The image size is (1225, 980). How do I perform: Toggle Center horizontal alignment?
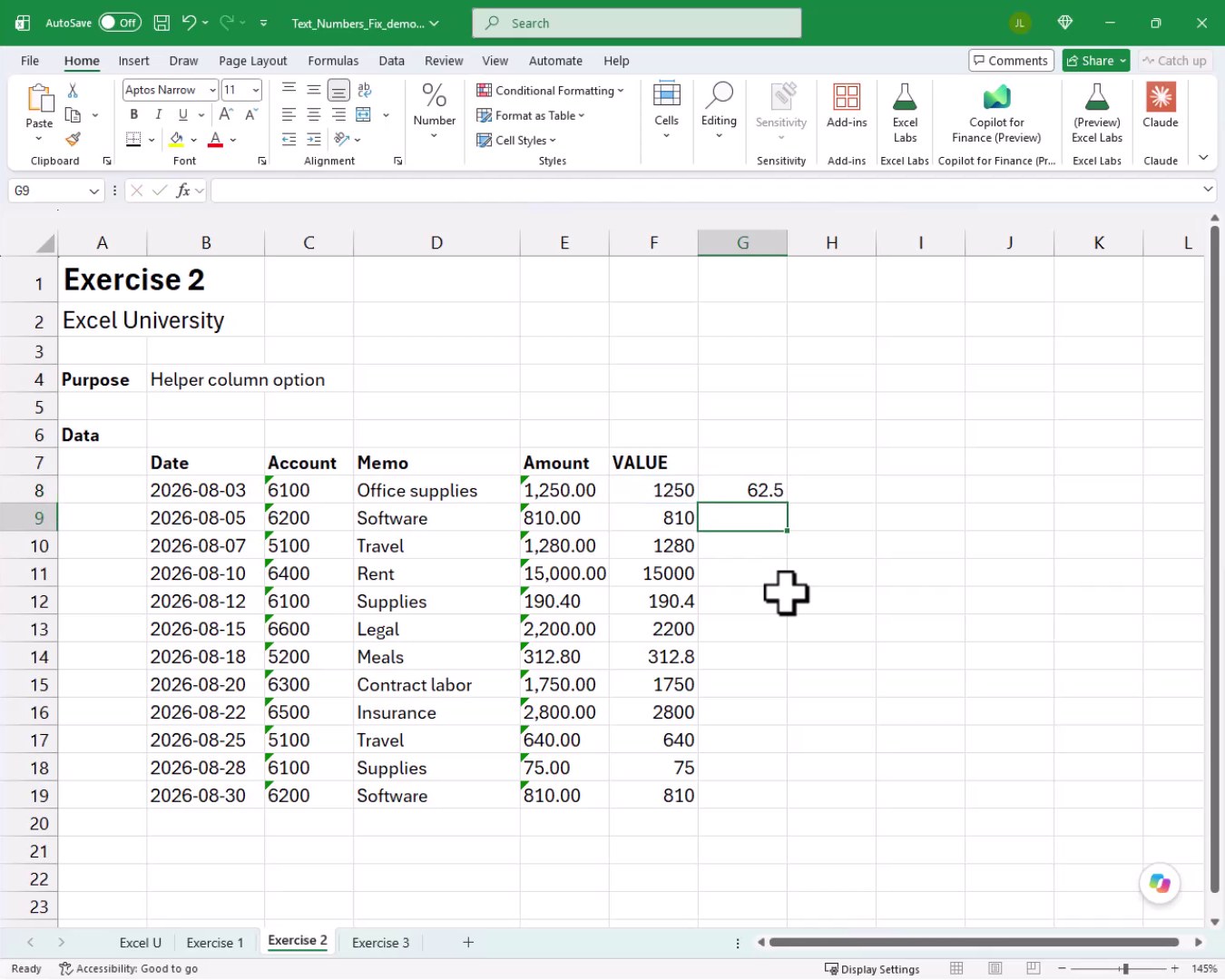point(314,114)
